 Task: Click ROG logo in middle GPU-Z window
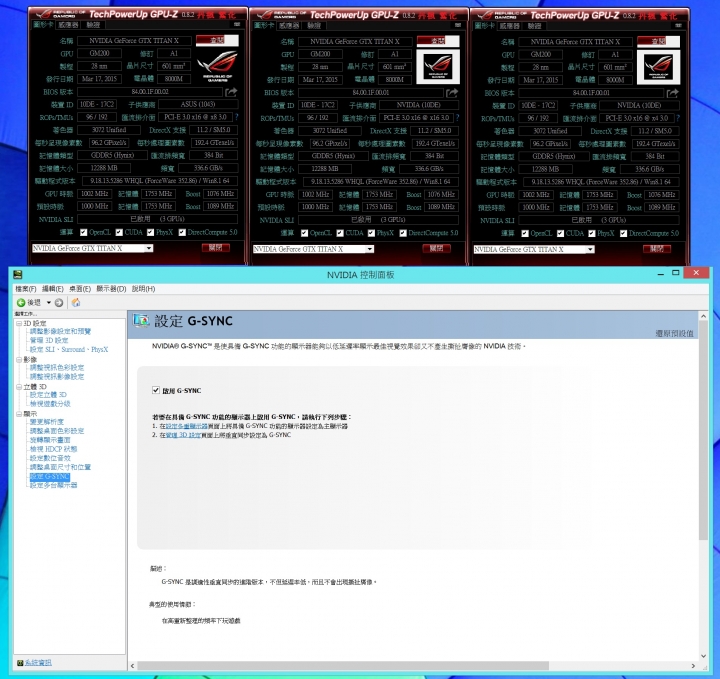pos(438,67)
